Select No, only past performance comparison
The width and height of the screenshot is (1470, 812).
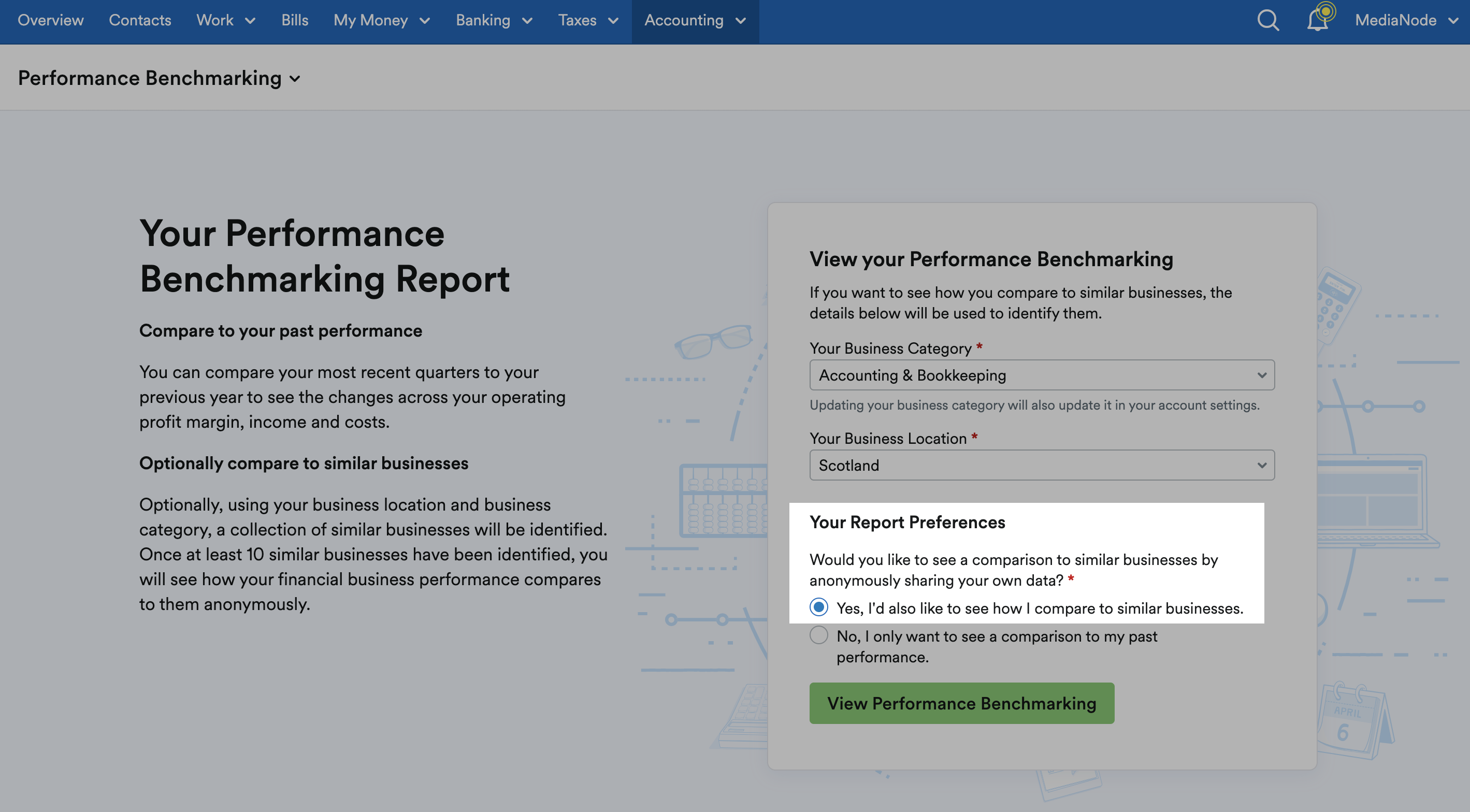[819, 635]
